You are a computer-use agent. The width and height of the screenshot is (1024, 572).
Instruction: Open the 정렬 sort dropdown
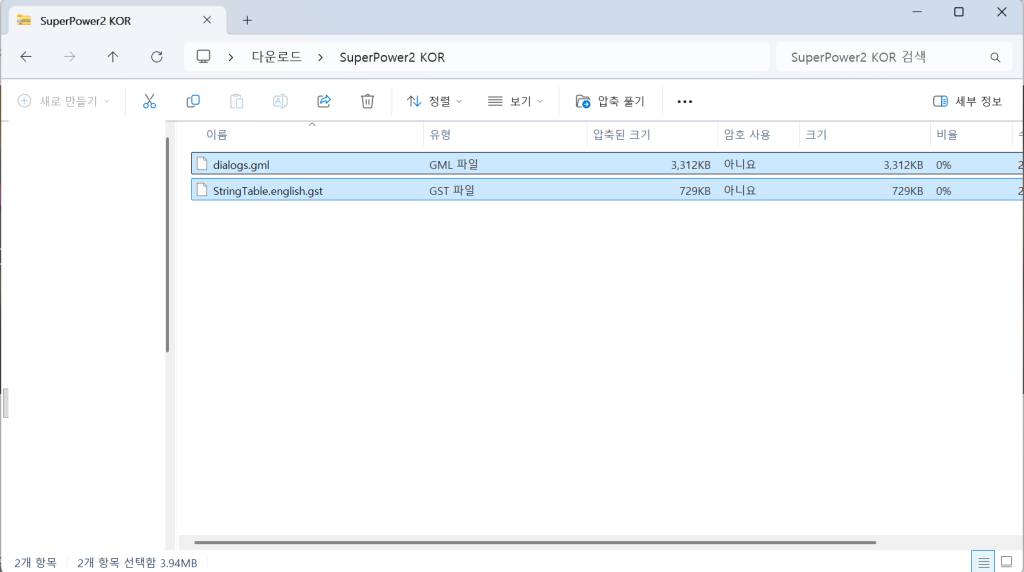pos(434,101)
